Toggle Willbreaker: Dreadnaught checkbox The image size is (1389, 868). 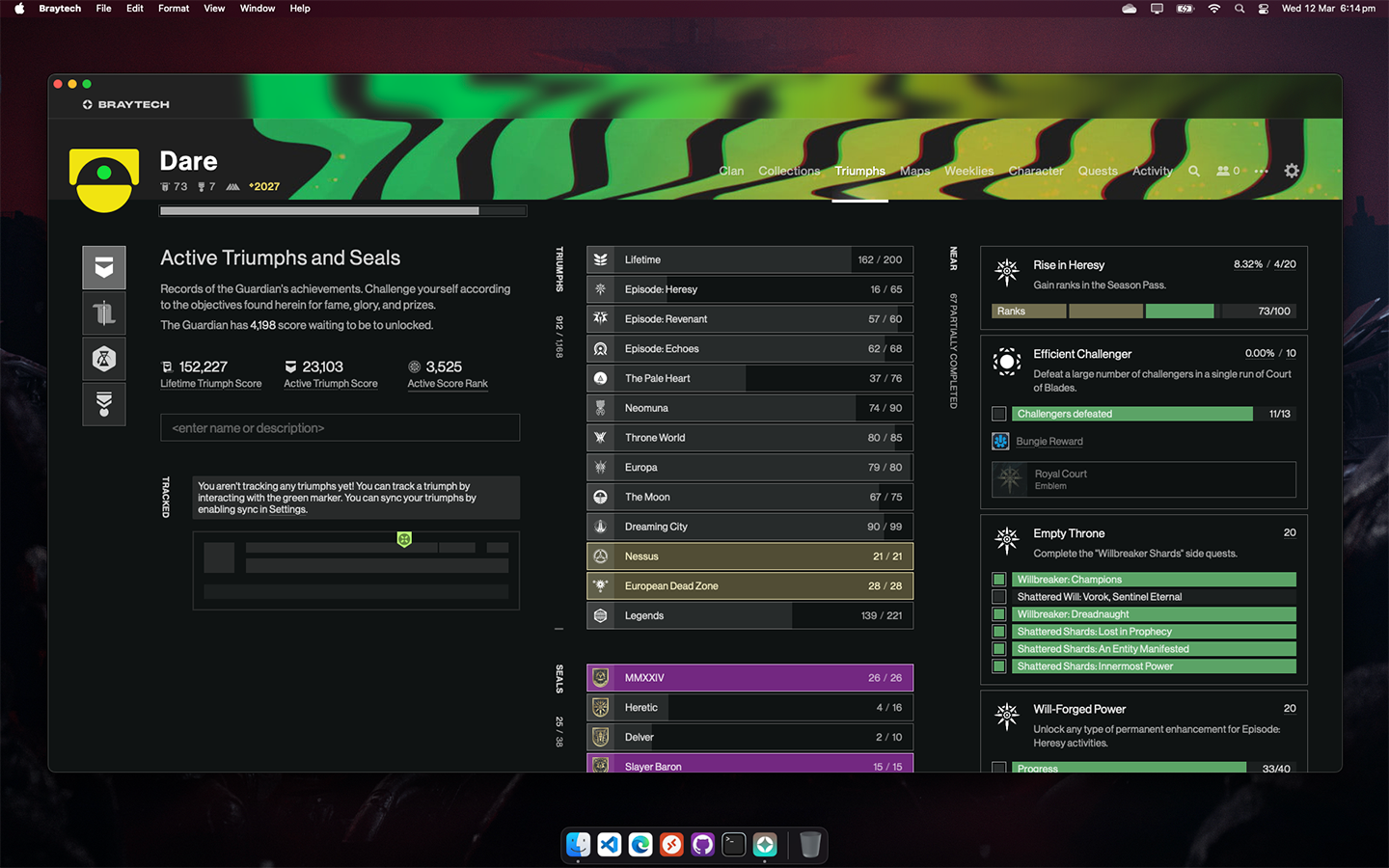999,614
